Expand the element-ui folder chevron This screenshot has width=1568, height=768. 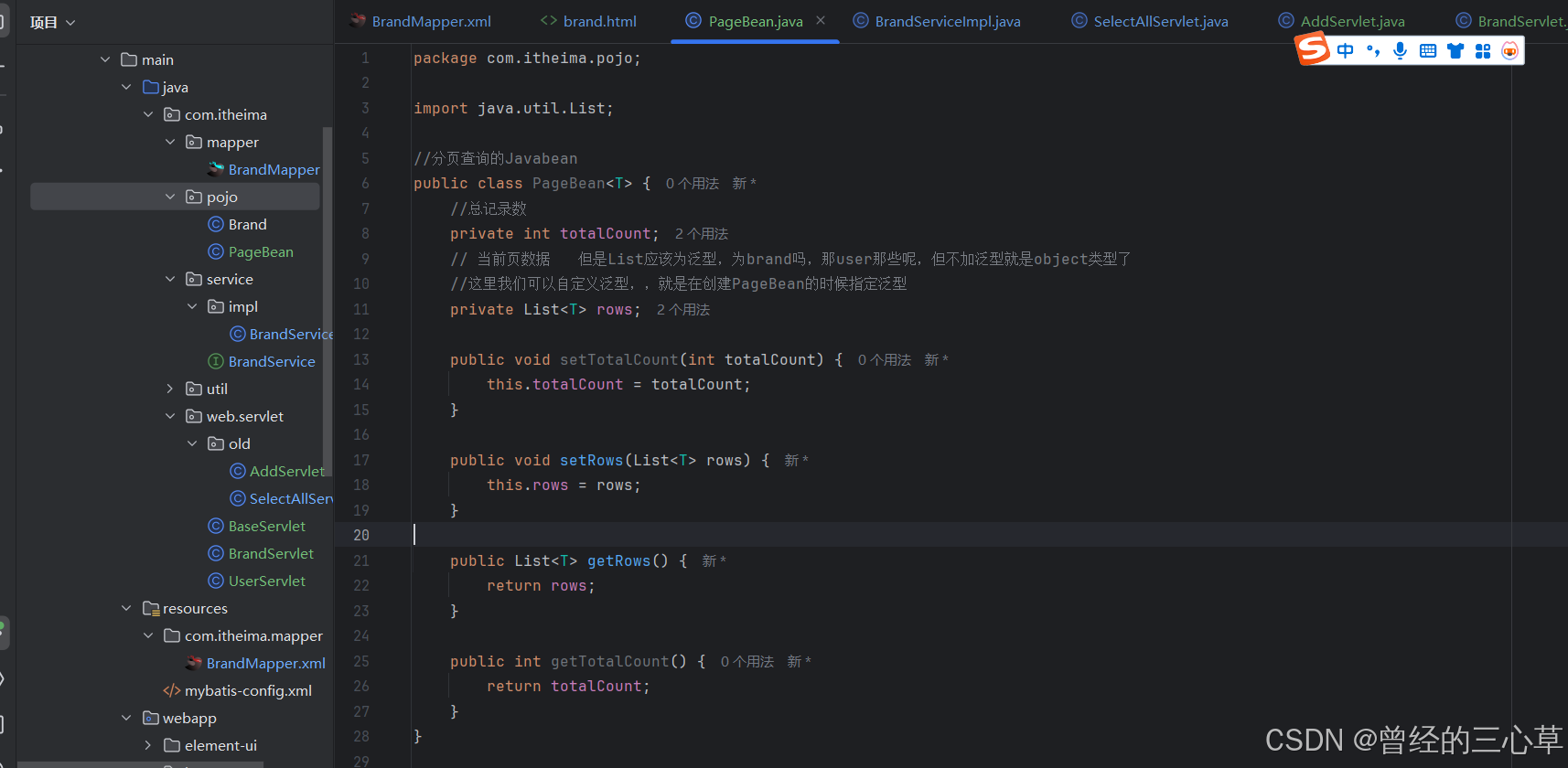(148, 745)
